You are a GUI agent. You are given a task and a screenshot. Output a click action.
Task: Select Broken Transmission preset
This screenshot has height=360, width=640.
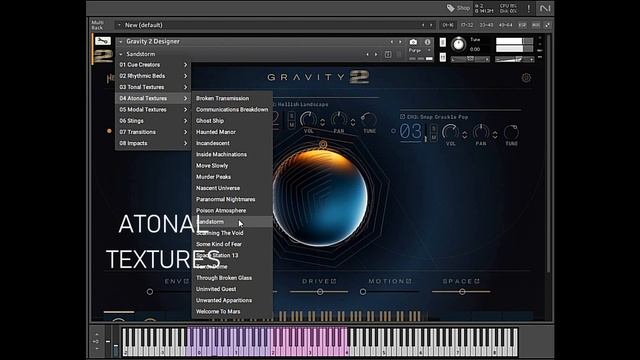pyautogui.click(x=232, y=98)
